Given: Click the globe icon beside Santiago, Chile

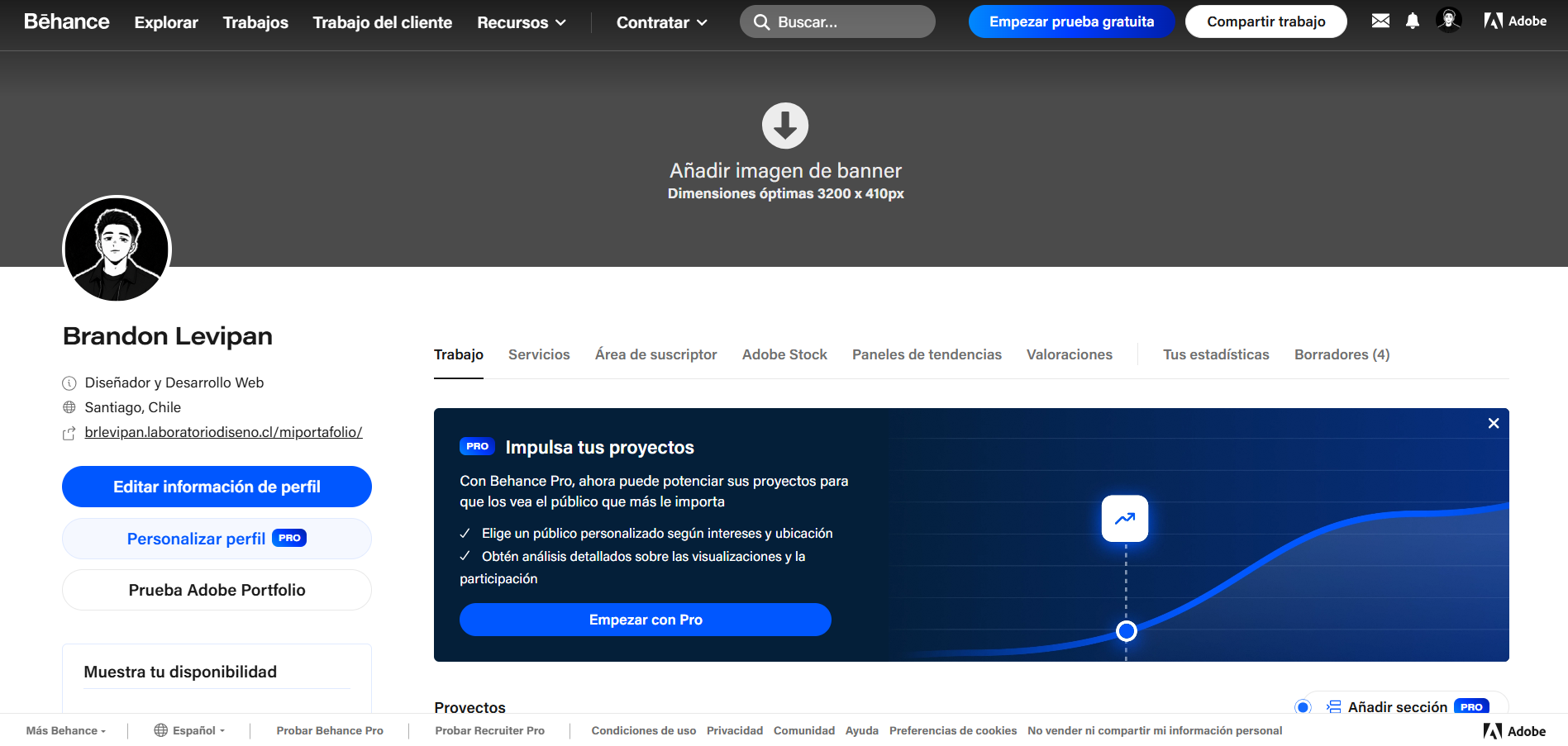Looking at the screenshot, I should [x=69, y=407].
